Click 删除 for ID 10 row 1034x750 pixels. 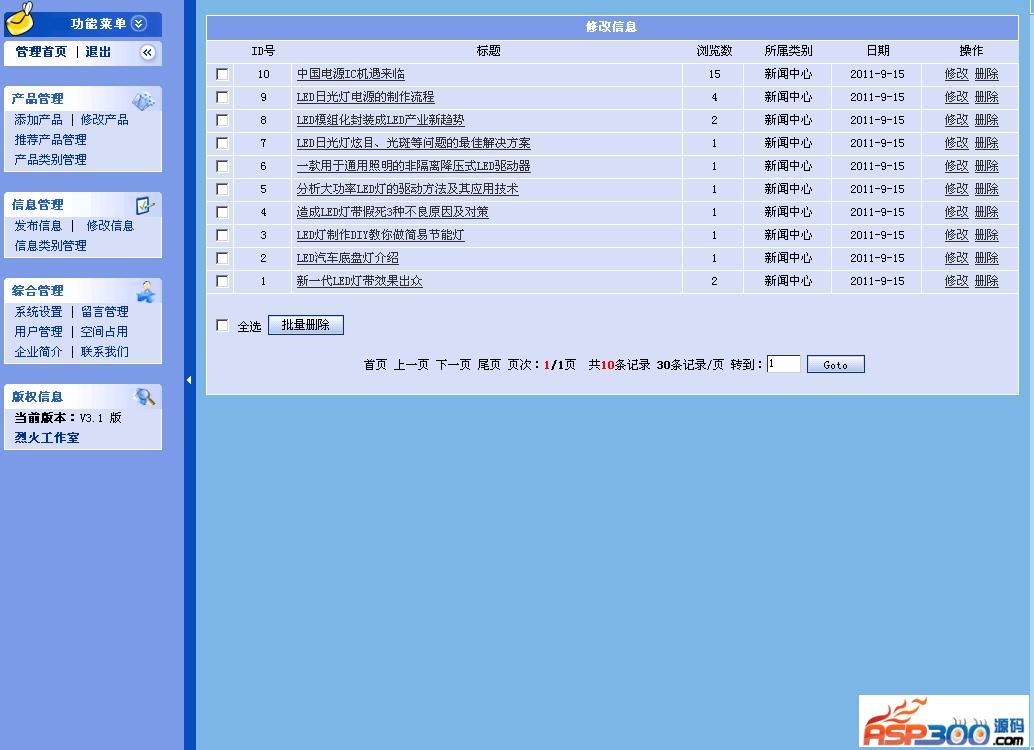point(987,74)
